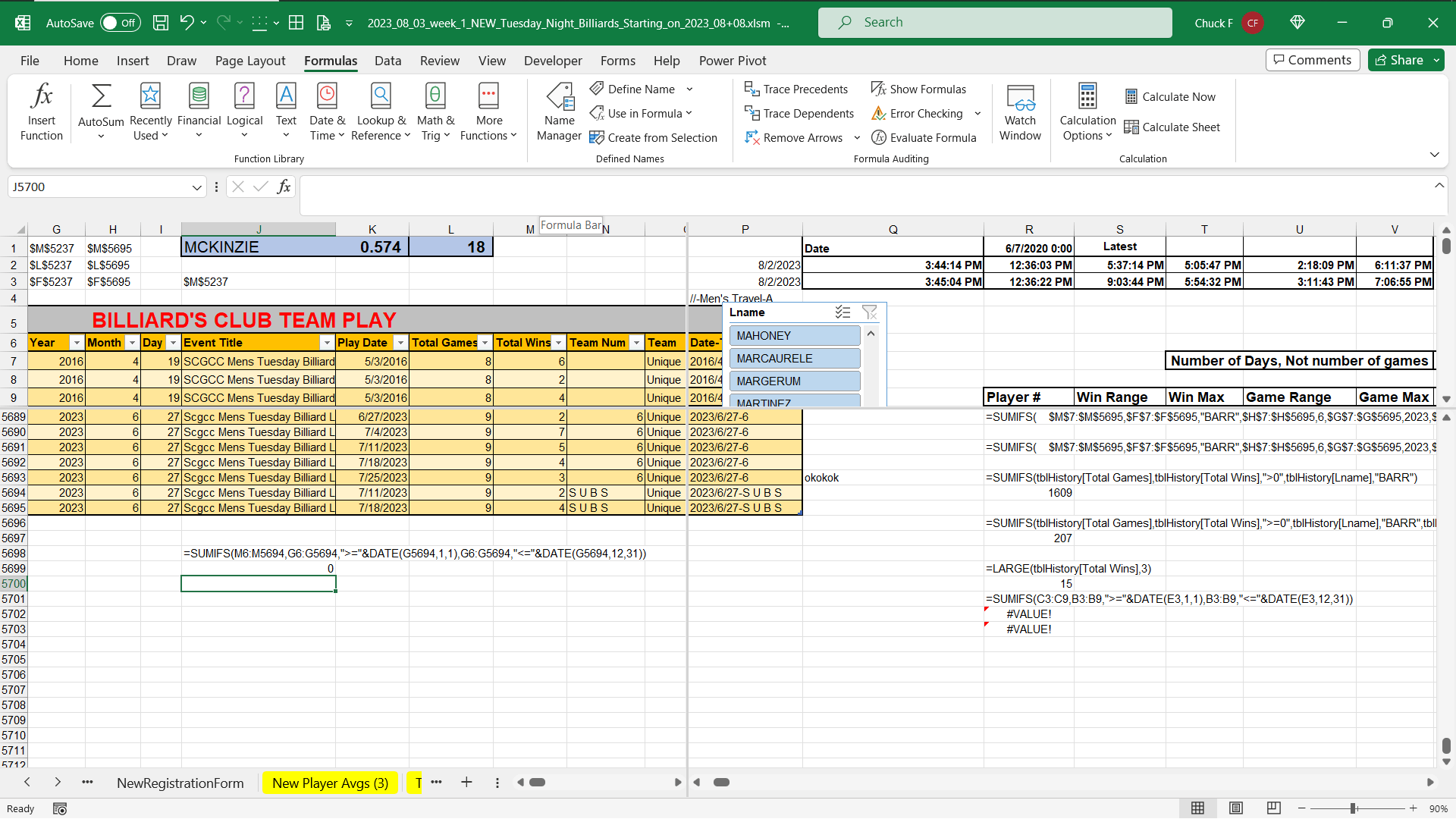Click the Comments button

coord(1313,60)
